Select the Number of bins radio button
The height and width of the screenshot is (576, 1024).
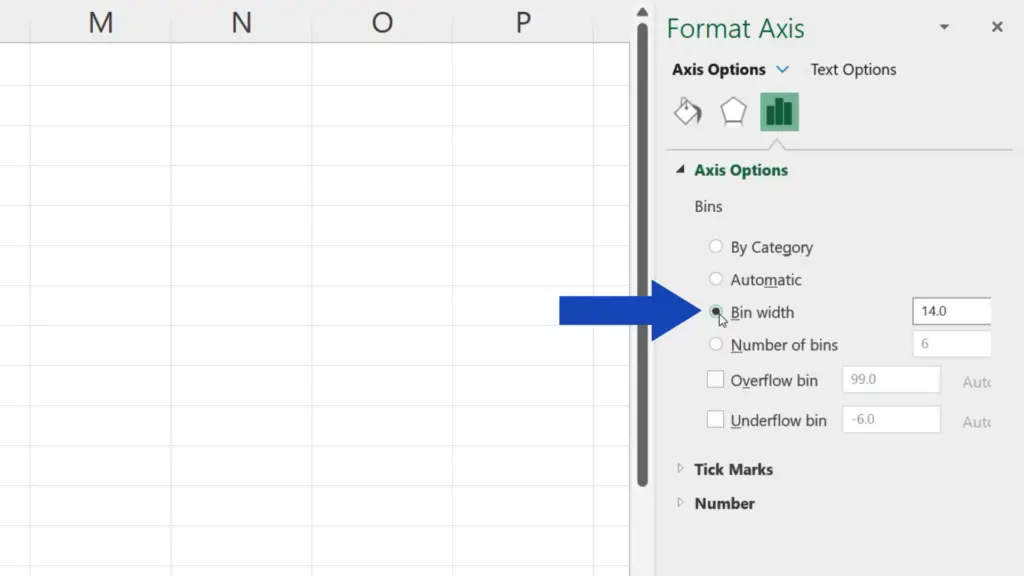[x=716, y=344]
